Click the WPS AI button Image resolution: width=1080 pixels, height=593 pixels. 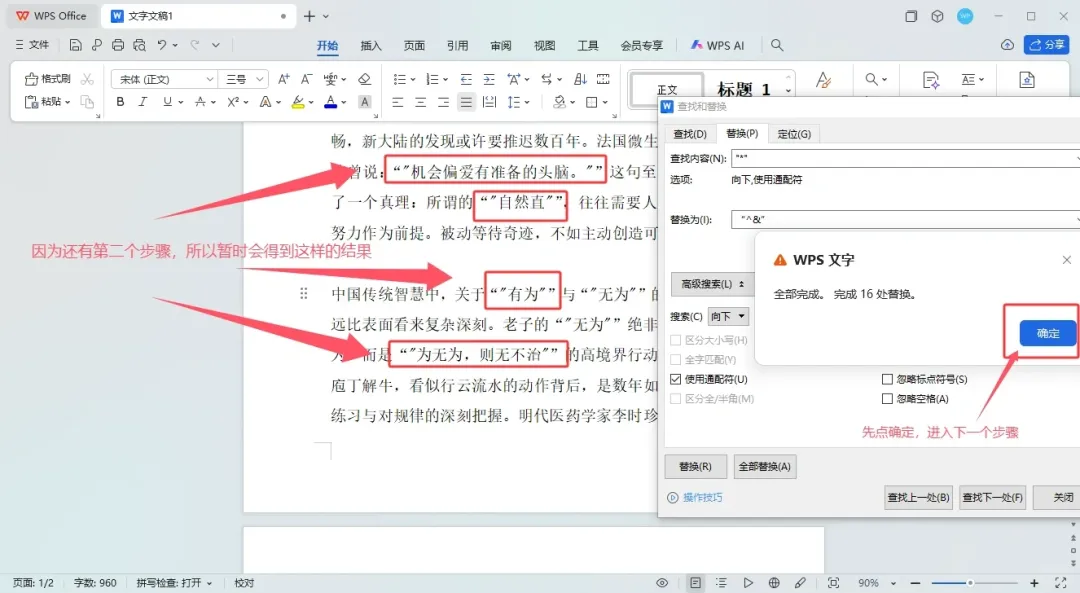717,45
